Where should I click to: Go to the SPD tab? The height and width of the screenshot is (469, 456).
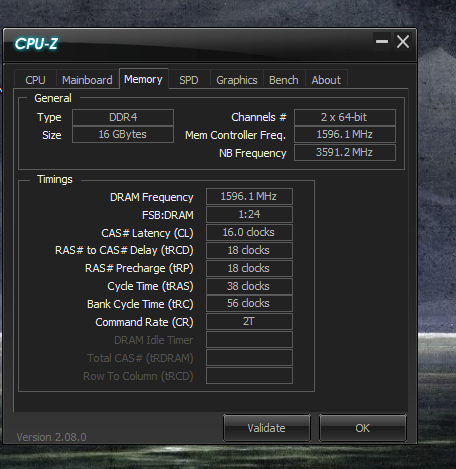189,80
